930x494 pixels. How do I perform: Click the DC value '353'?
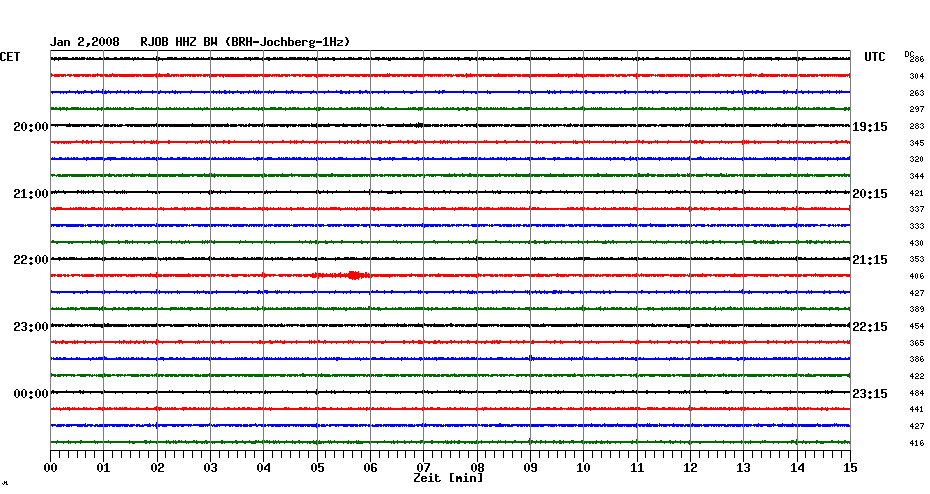917,260
